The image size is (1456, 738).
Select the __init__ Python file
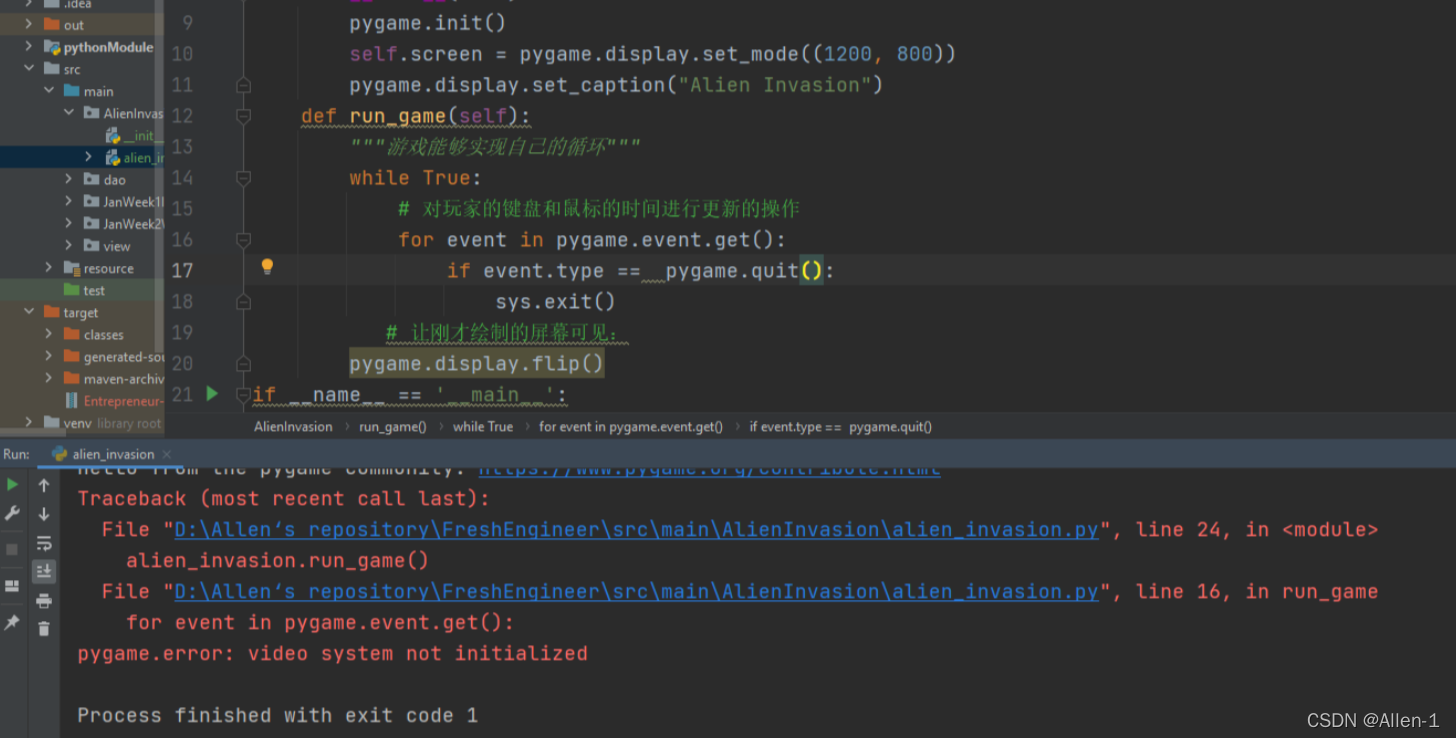(133, 135)
